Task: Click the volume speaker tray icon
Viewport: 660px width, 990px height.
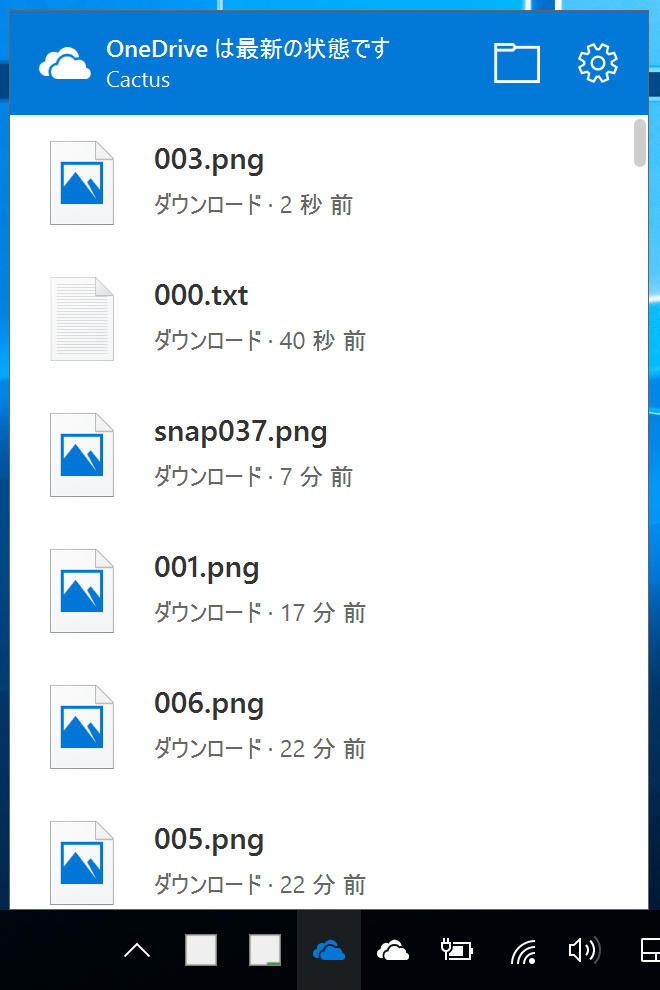Action: coord(584,950)
